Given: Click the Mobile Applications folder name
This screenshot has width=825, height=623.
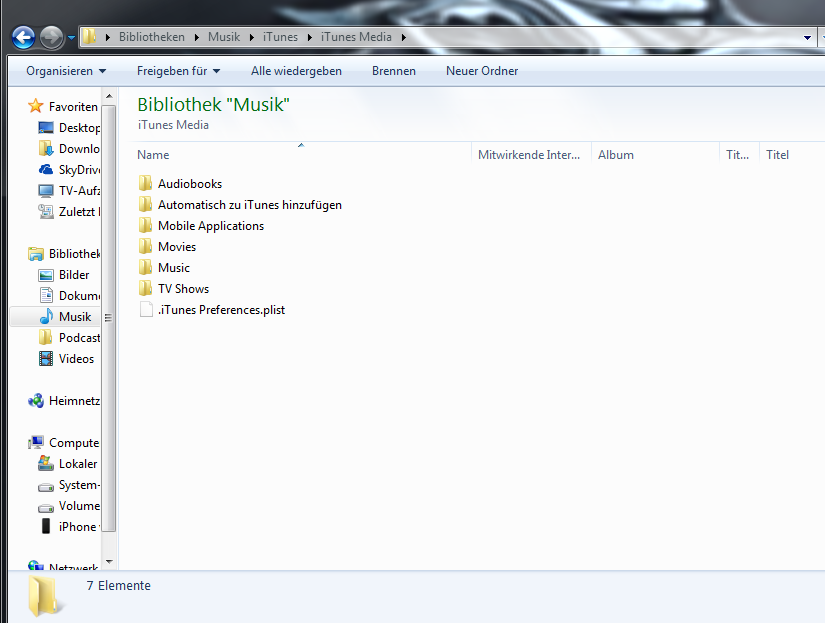Looking at the screenshot, I should [x=211, y=226].
